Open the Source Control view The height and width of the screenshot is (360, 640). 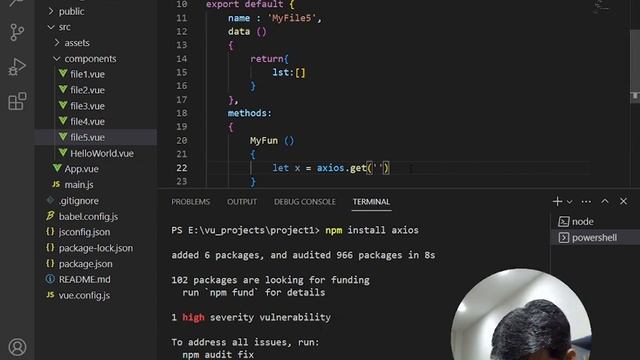pos(17,32)
